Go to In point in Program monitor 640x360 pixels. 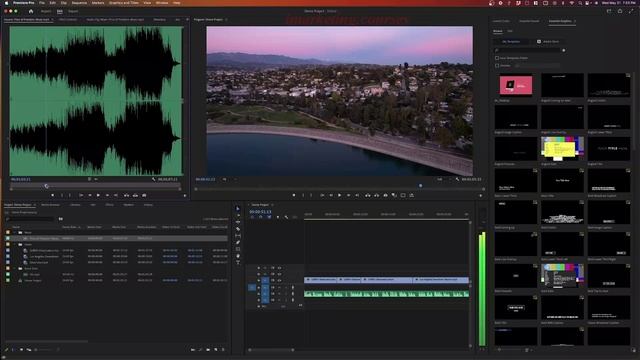point(322,196)
